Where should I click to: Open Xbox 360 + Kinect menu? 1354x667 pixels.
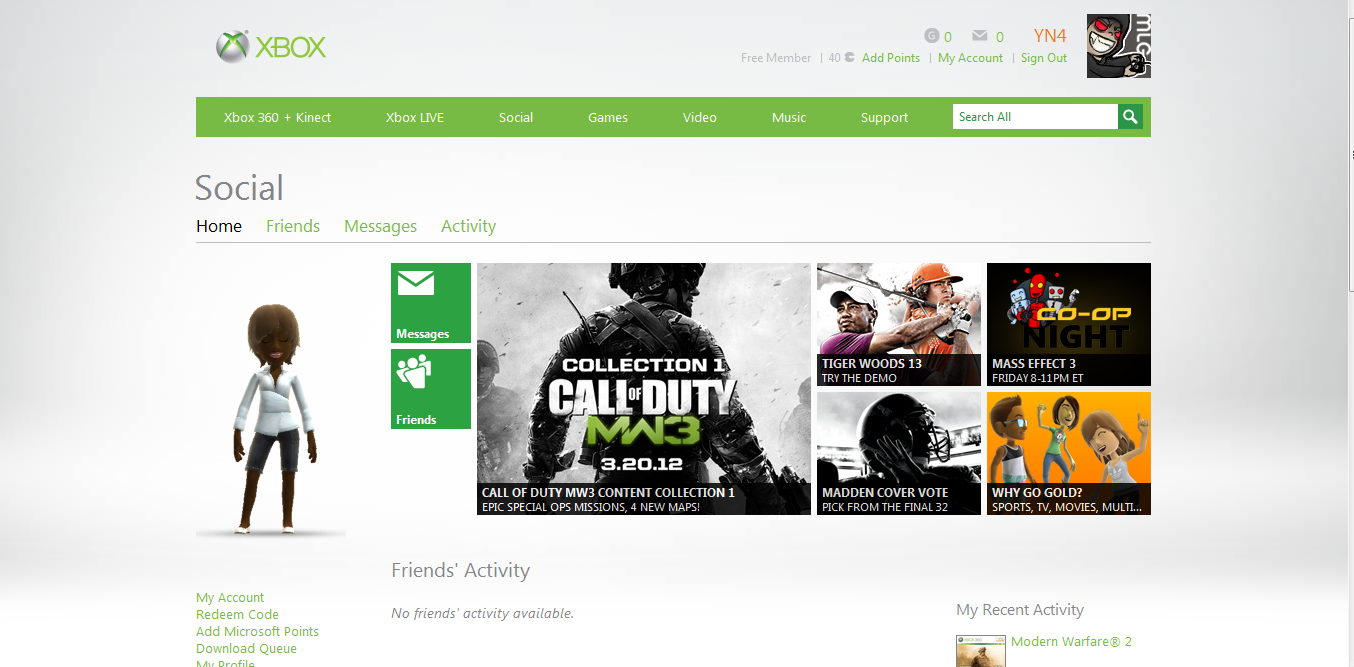pyautogui.click(x=277, y=117)
